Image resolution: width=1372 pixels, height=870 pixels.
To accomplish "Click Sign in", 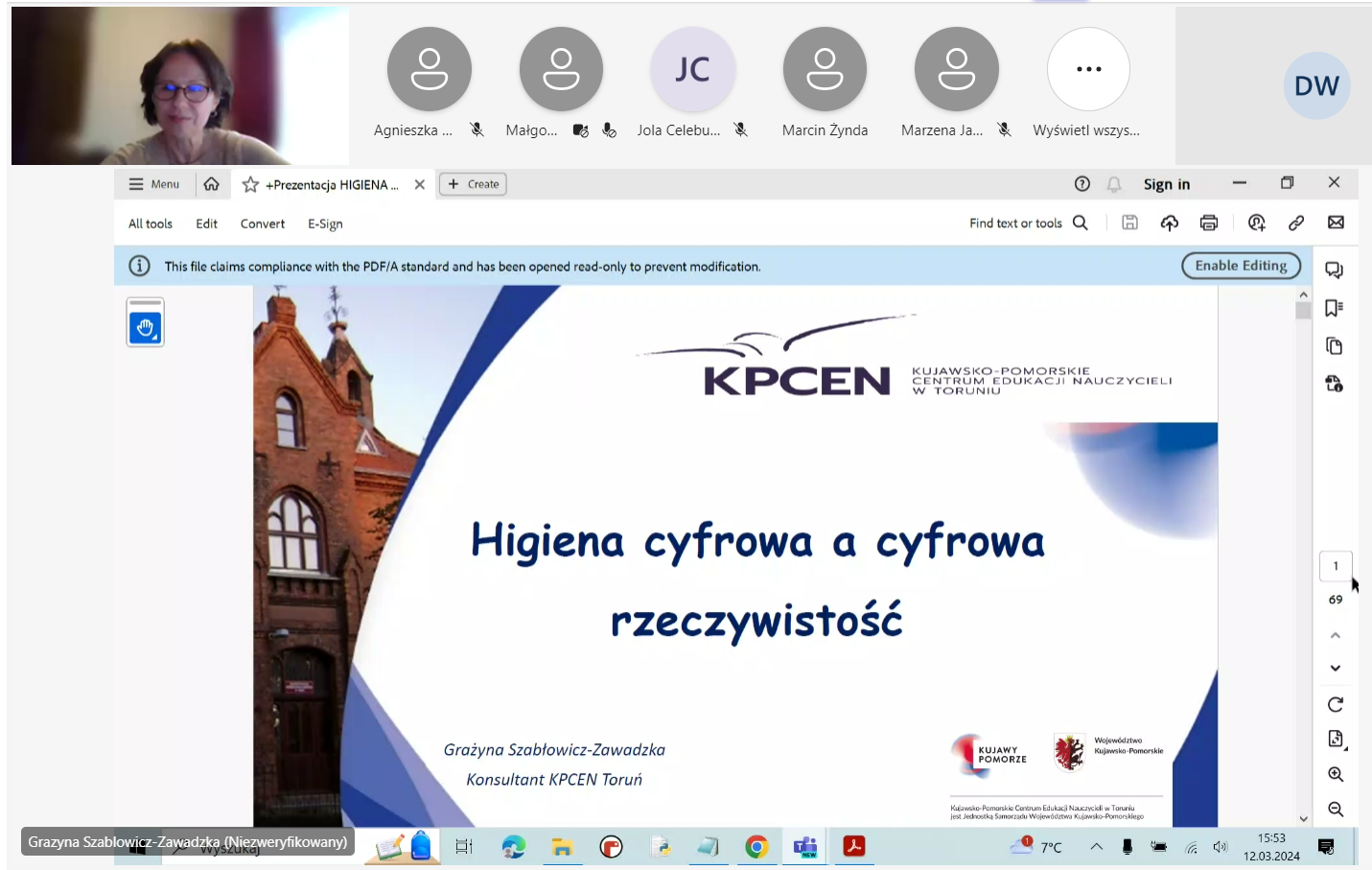I will (1167, 184).
